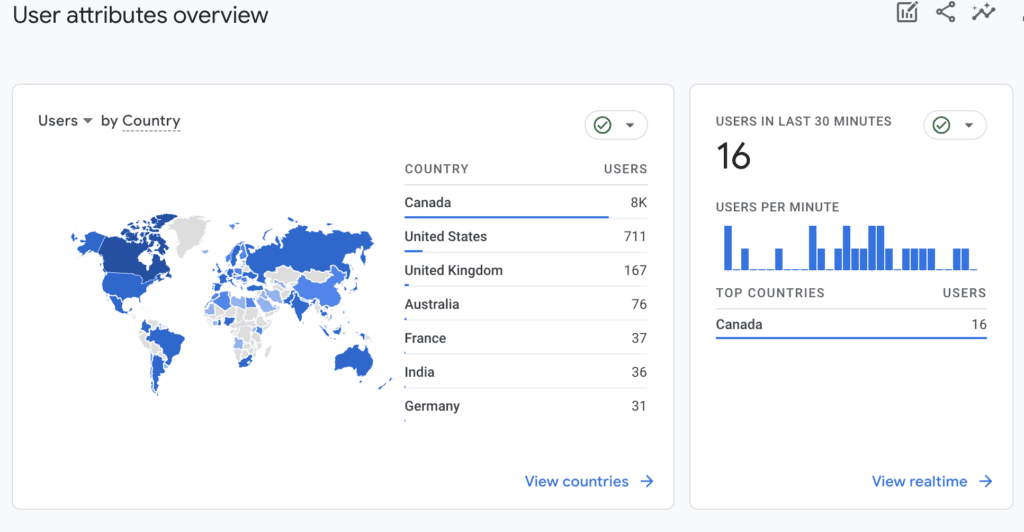Click the USERS column header in country table
The image size is (1024, 532).
(625, 169)
